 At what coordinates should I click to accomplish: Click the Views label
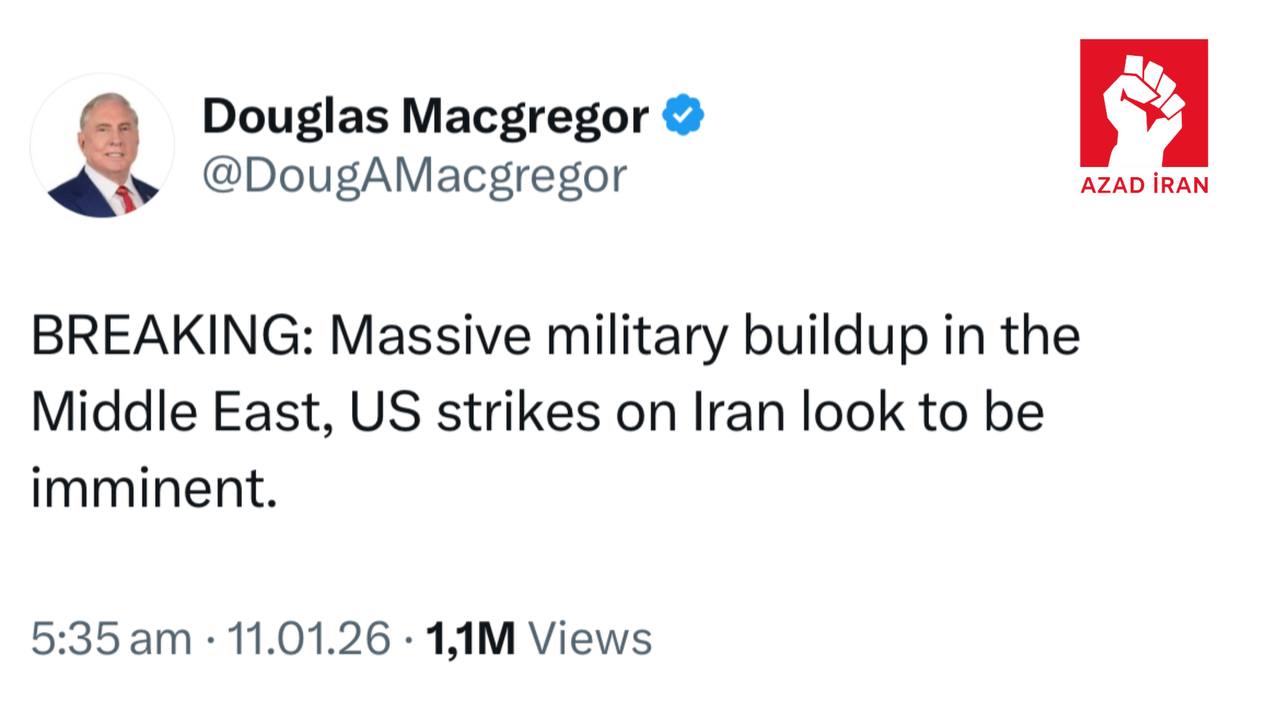pyautogui.click(x=589, y=638)
